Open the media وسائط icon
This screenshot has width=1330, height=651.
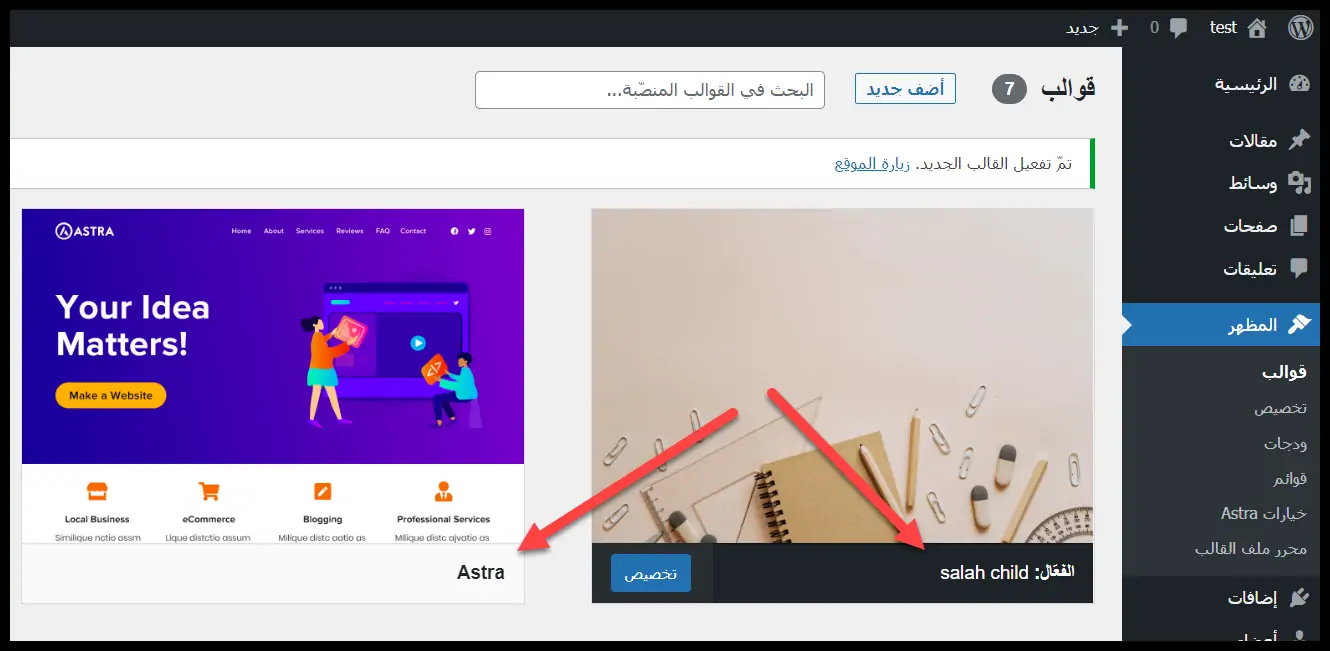(1299, 183)
